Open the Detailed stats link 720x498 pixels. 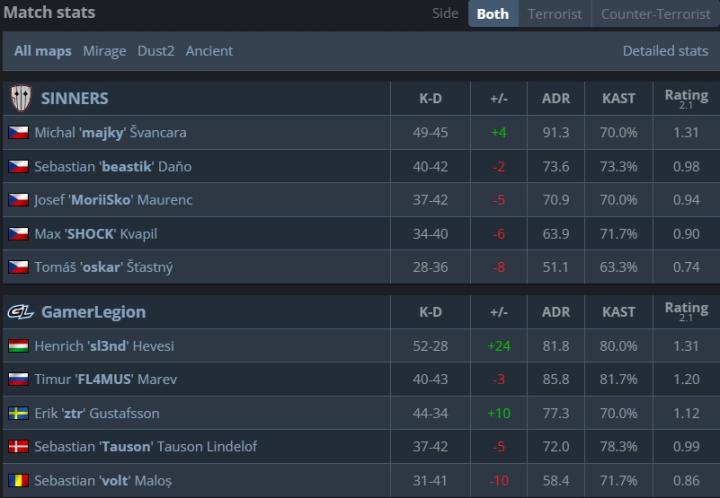[x=665, y=51]
